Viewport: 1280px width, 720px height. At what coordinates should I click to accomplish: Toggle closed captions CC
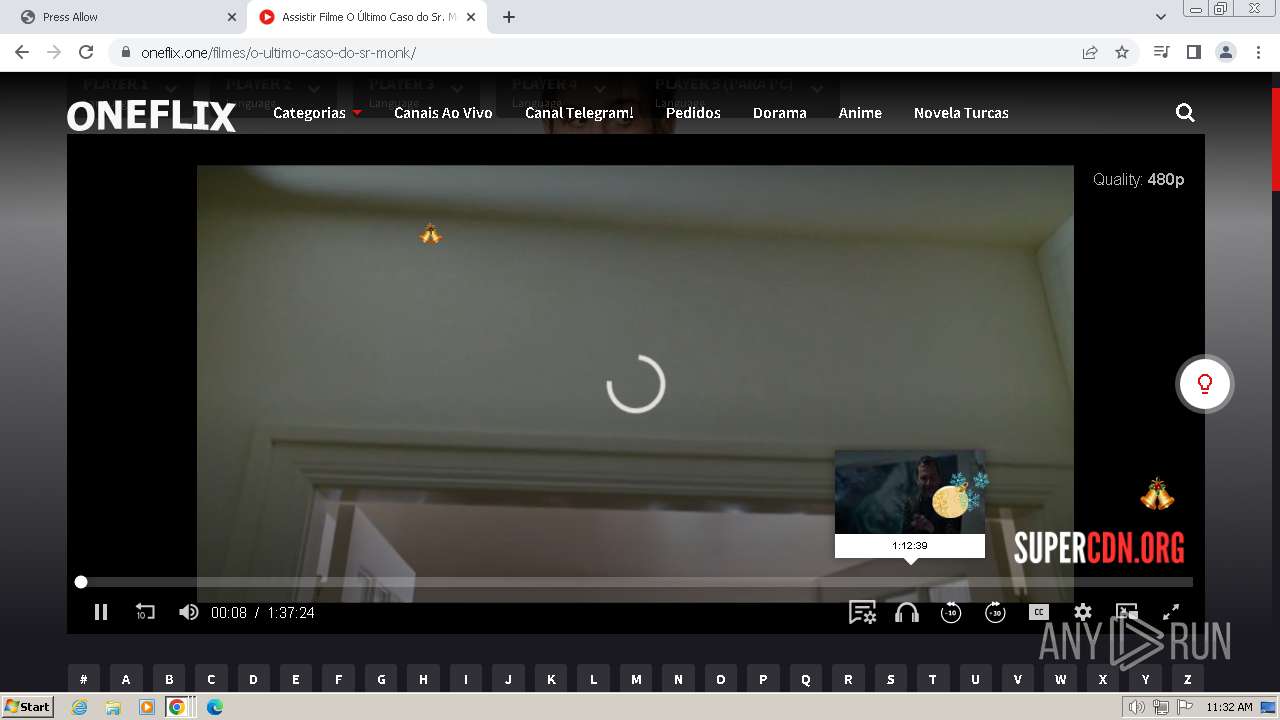coord(1039,612)
